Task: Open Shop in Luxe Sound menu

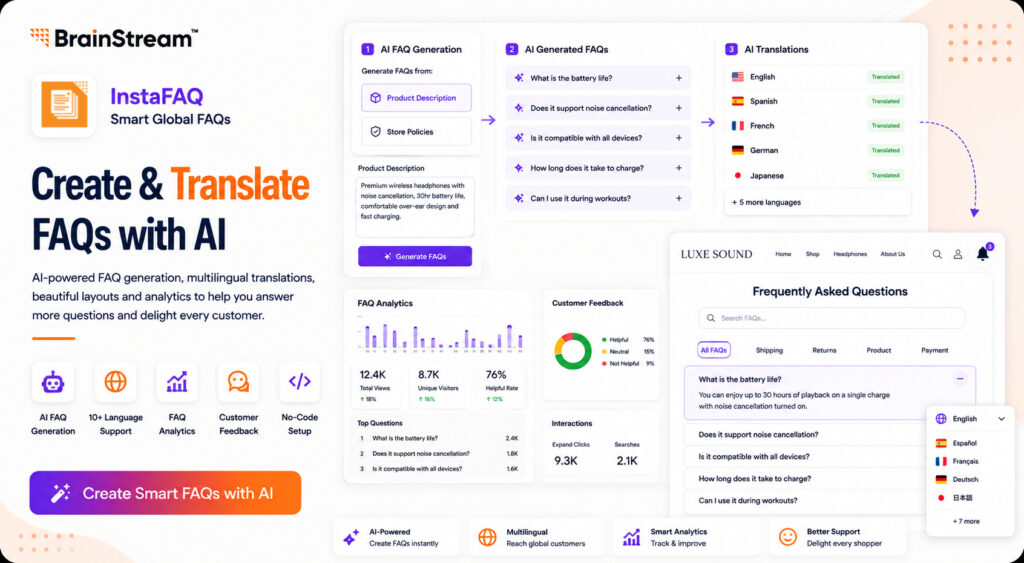Action: 812,254
